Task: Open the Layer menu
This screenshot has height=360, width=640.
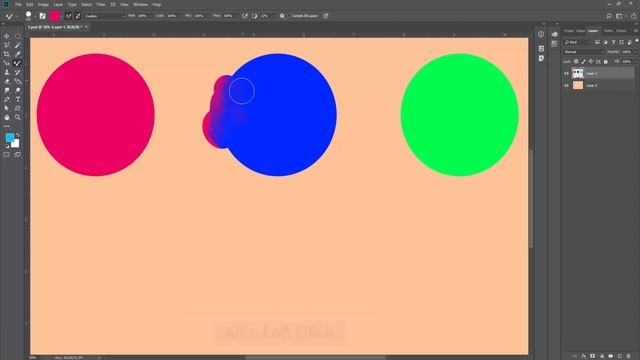Action: (58, 4)
